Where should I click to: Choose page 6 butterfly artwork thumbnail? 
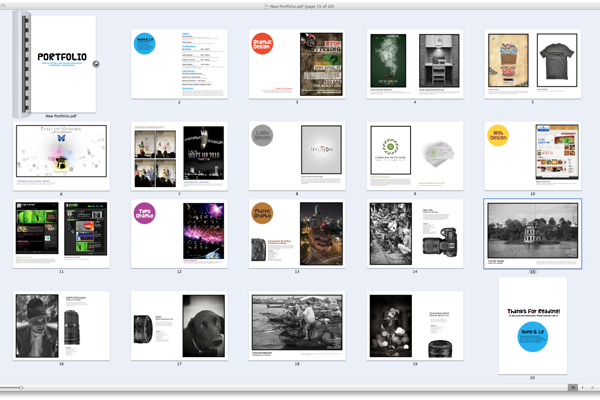click(61, 156)
